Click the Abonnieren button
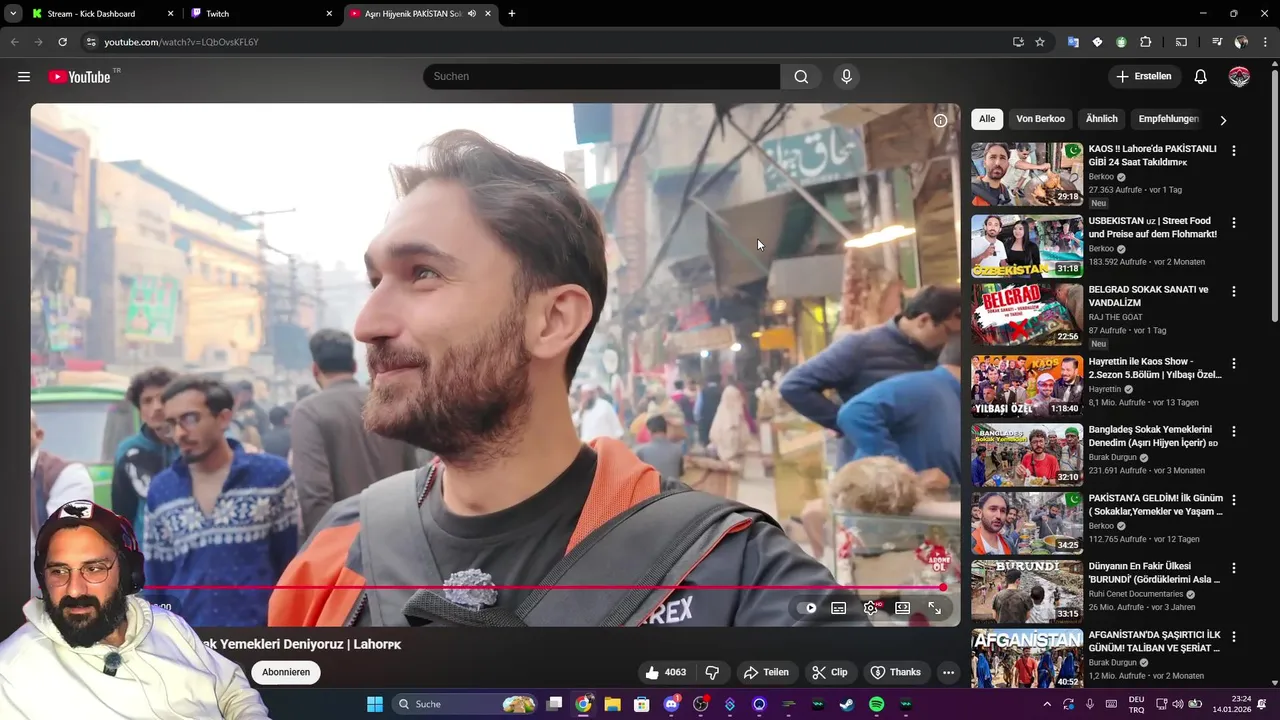The image size is (1280, 720). [286, 672]
